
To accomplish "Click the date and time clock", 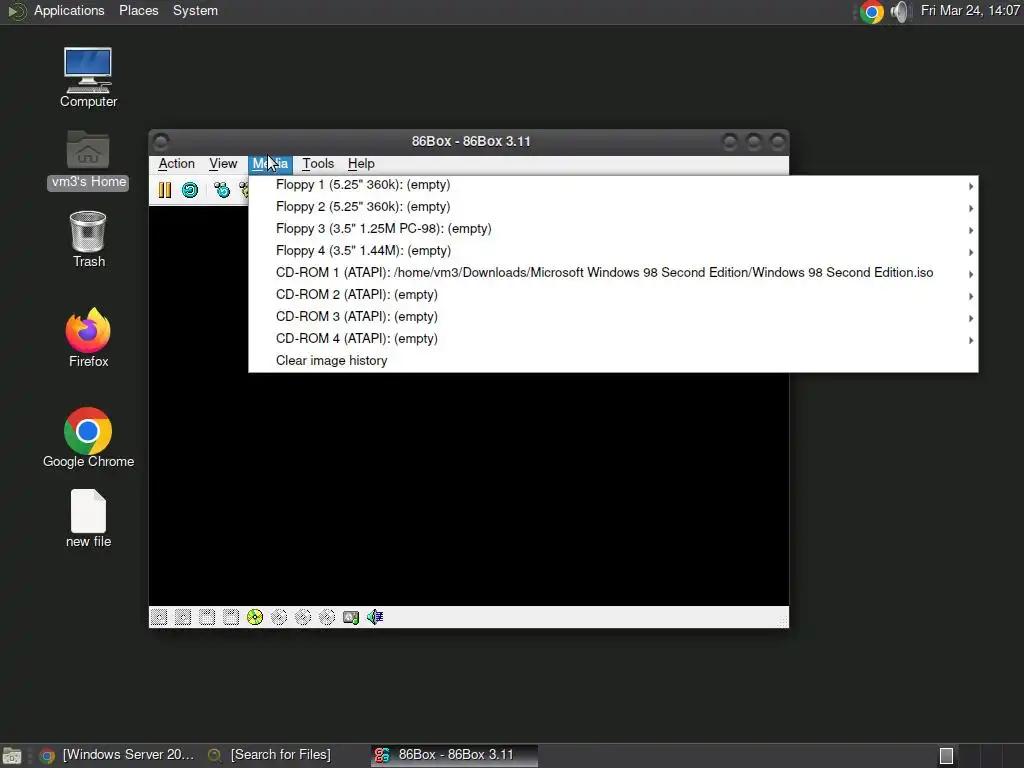I will [x=970, y=11].
